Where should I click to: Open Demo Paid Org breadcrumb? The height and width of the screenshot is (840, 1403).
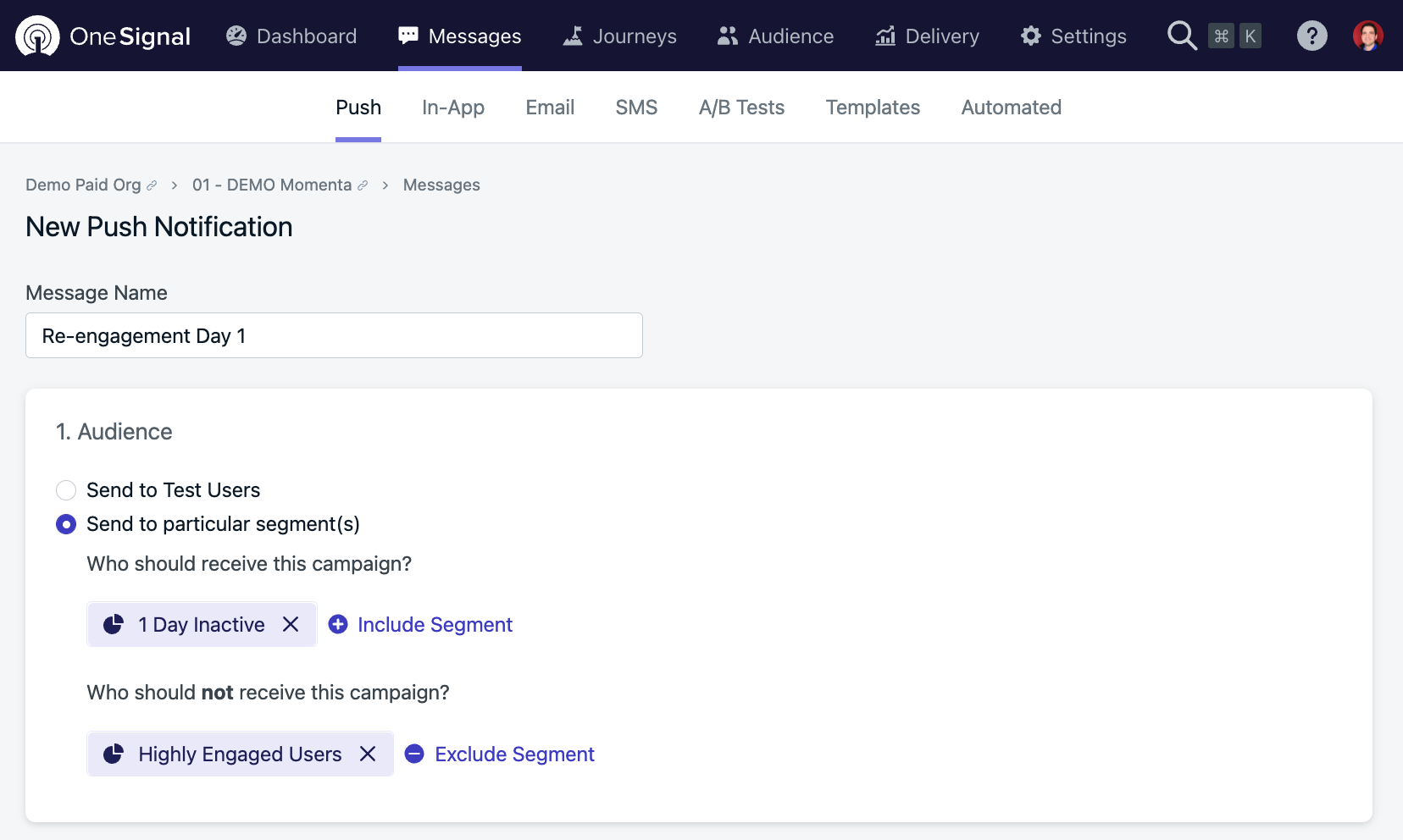83,185
